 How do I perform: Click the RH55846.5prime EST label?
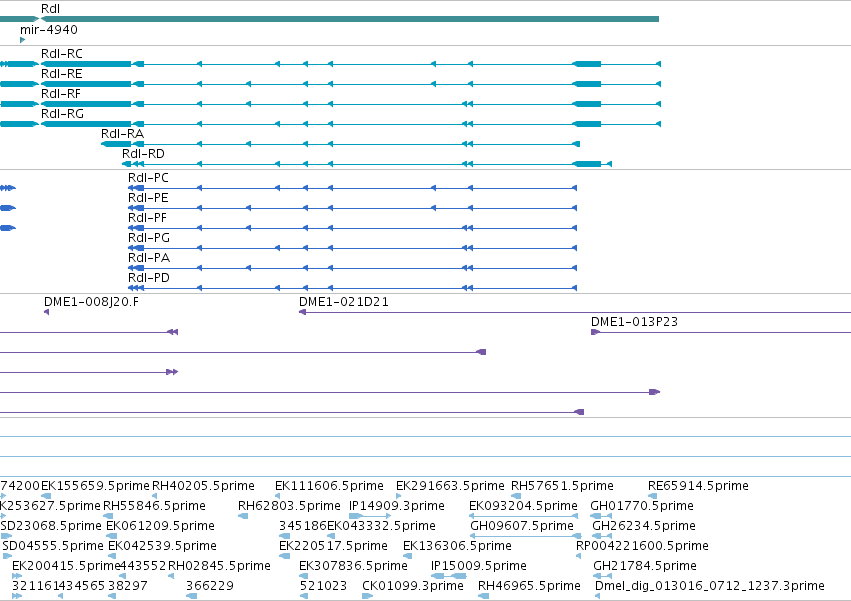click(154, 505)
